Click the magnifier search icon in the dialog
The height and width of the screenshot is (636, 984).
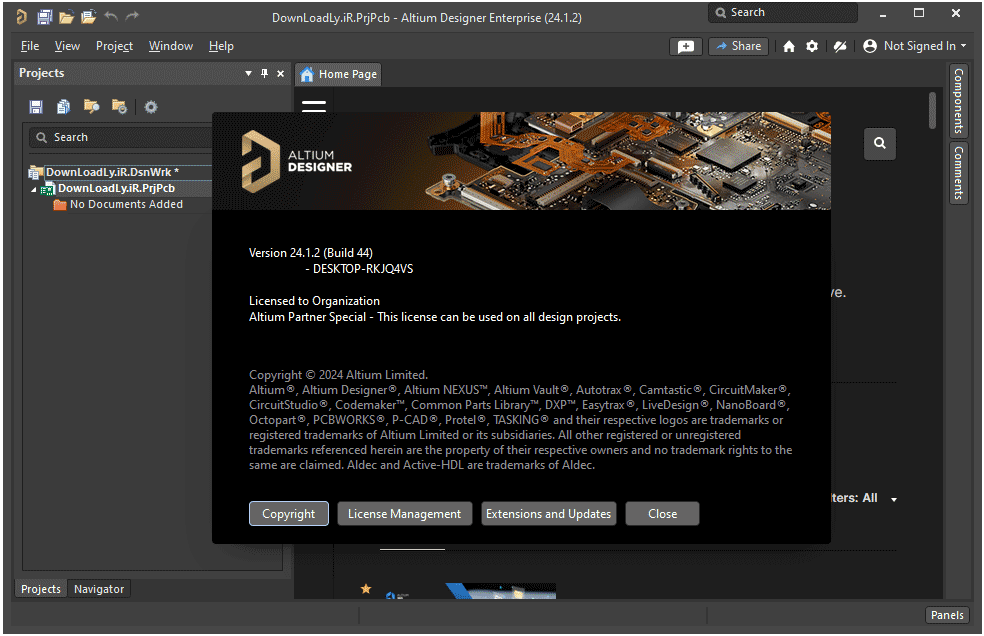[x=879, y=143]
